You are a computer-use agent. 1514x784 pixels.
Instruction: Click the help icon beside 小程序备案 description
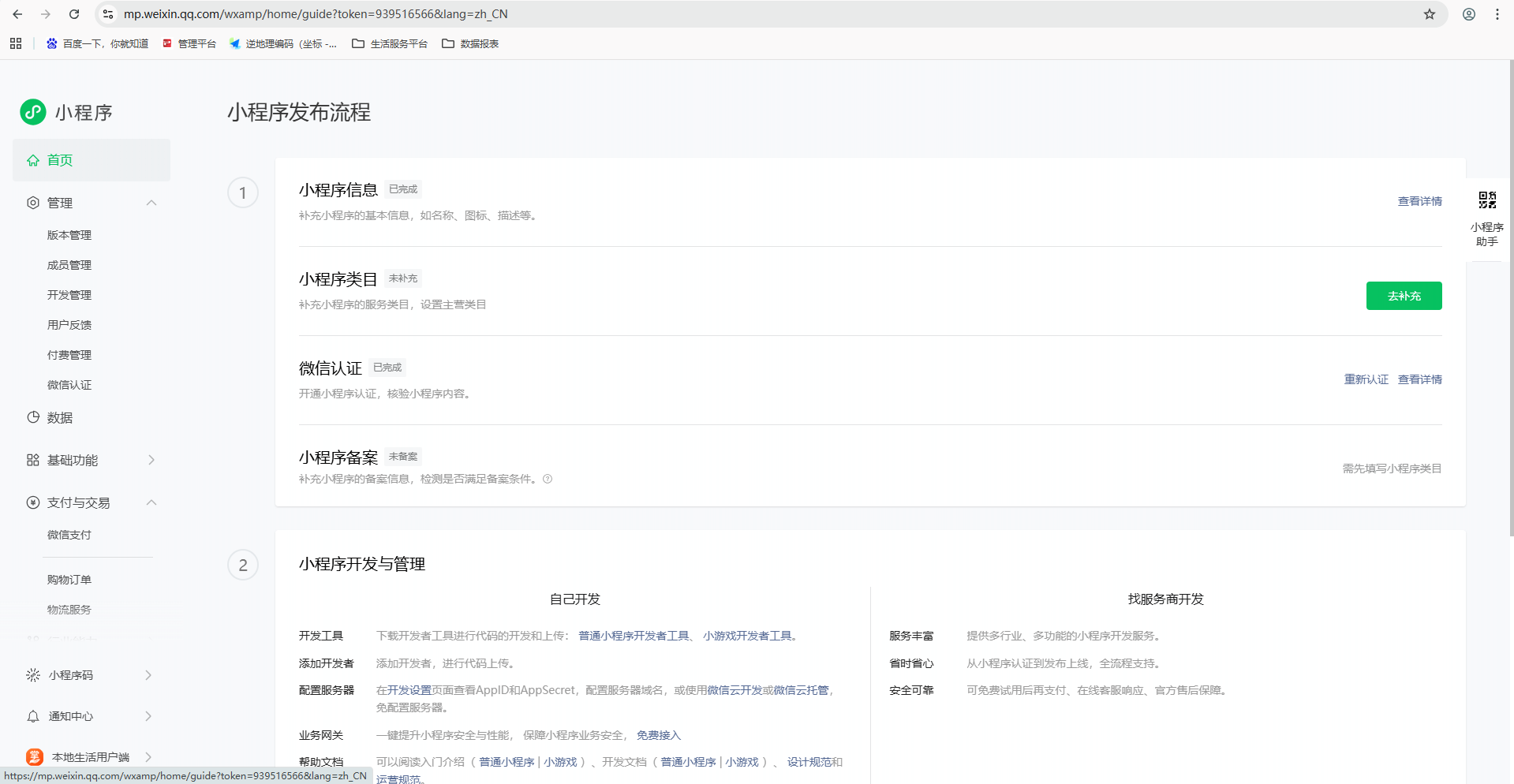tap(548, 479)
